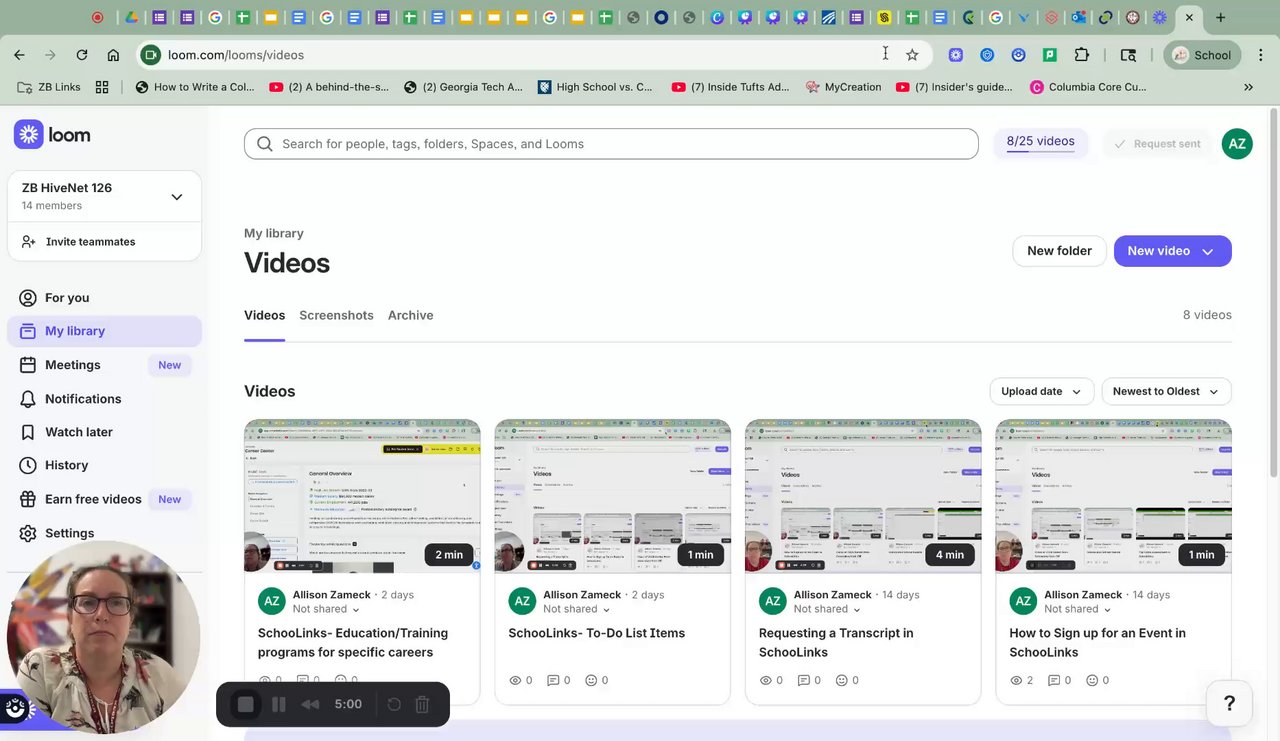Click the views eye icon under How to Sign up
The height and width of the screenshot is (741, 1280).
click(x=1016, y=680)
